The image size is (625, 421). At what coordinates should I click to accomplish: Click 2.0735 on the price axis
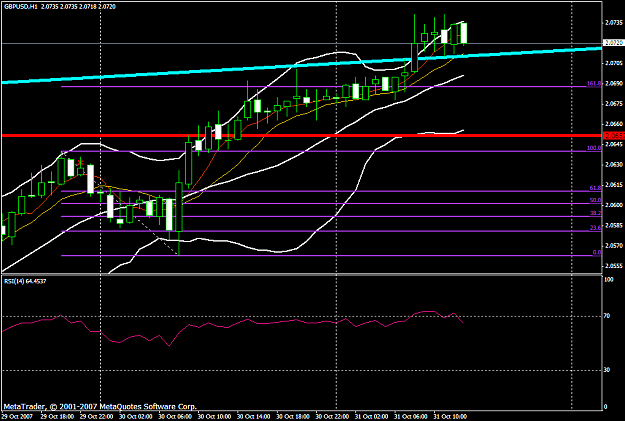pyautogui.click(x=614, y=23)
